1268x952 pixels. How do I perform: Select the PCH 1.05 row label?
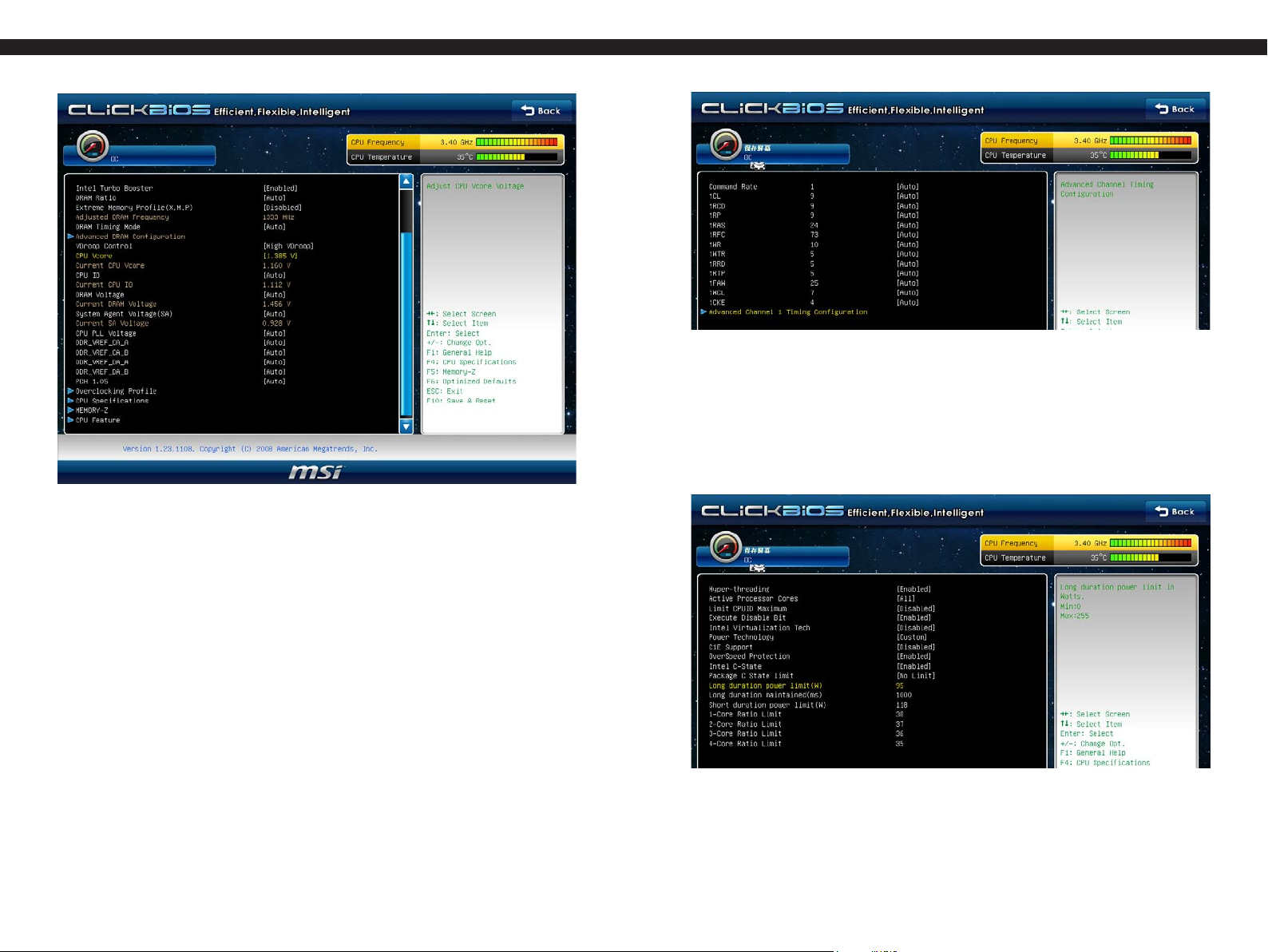[x=92, y=382]
